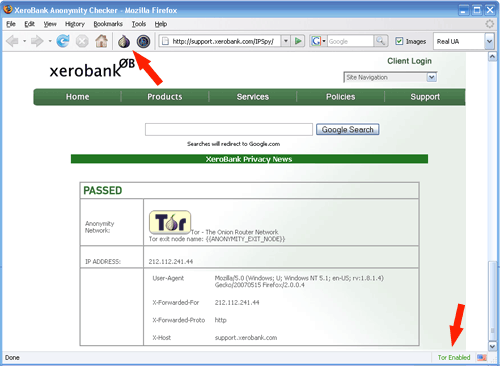Open the Bookmarks menu

point(108,24)
